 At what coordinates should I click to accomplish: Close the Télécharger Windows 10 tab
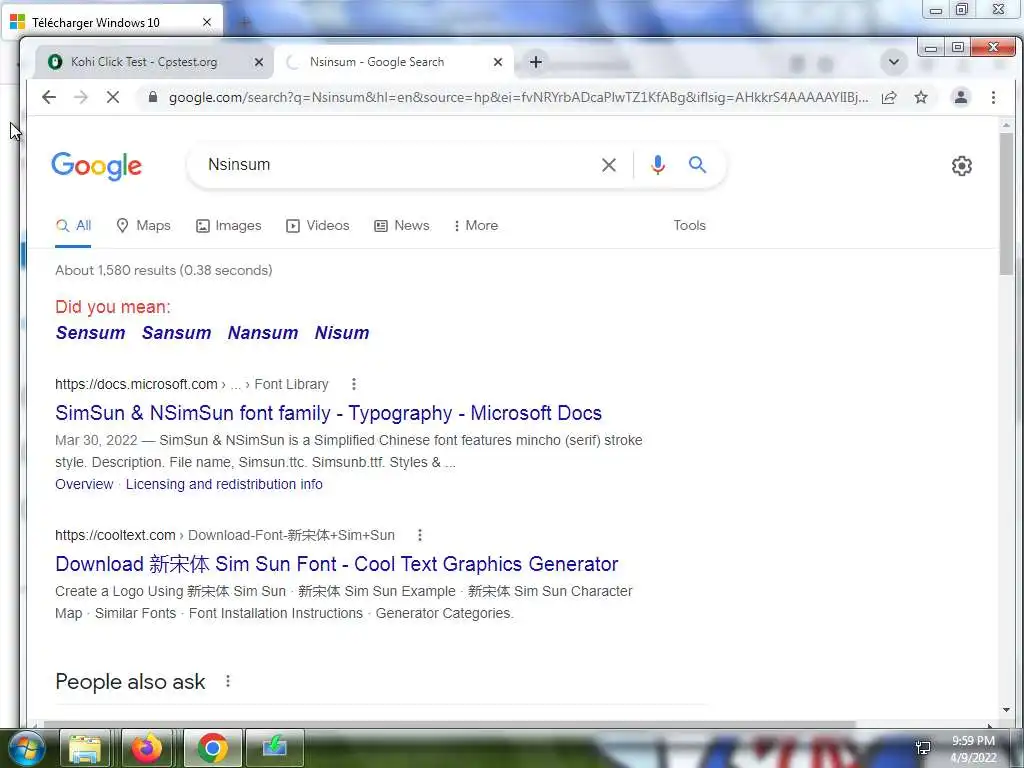pyautogui.click(x=207, y=22)
